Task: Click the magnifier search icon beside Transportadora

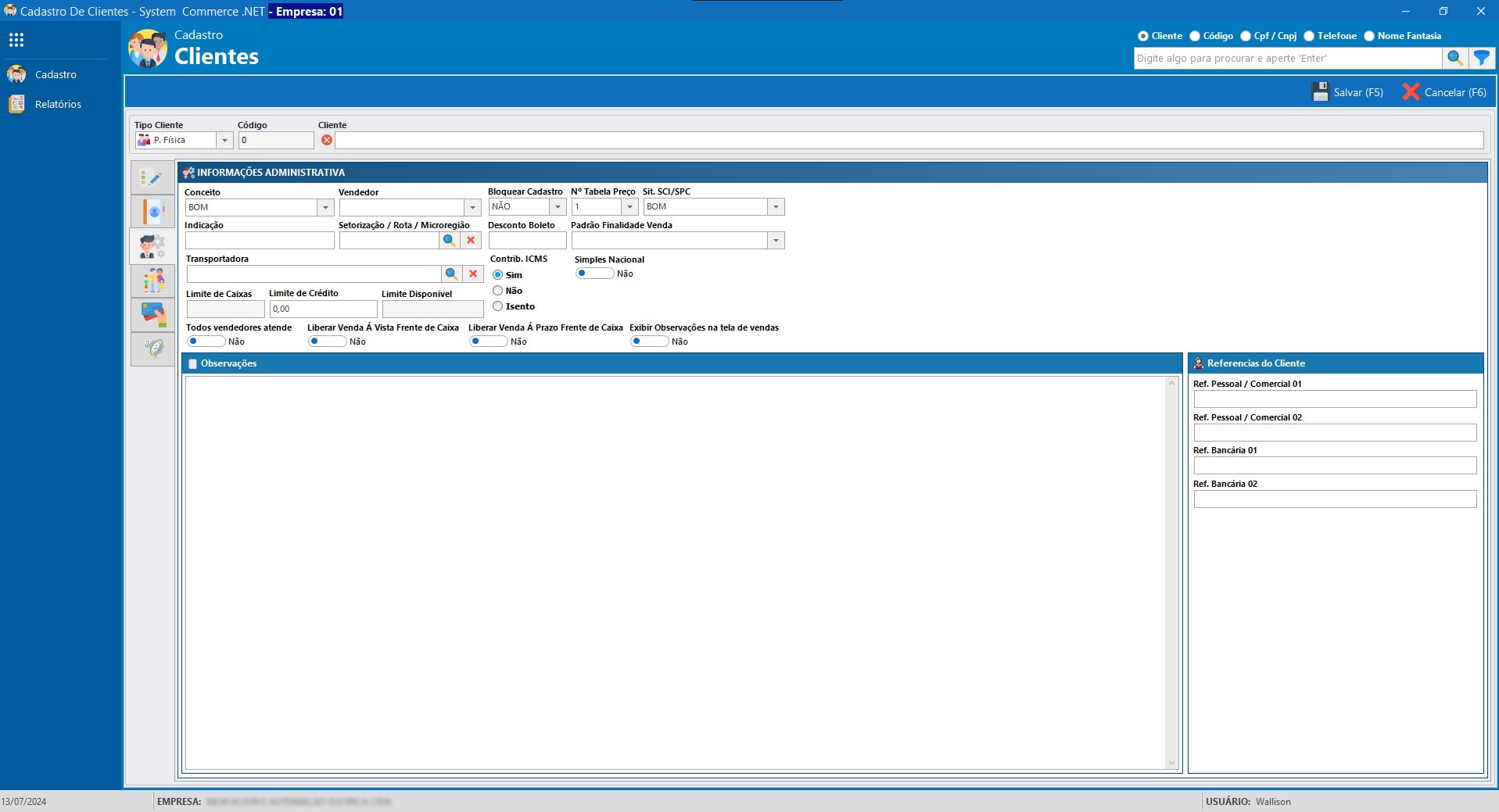Action: tap(451, 274)
